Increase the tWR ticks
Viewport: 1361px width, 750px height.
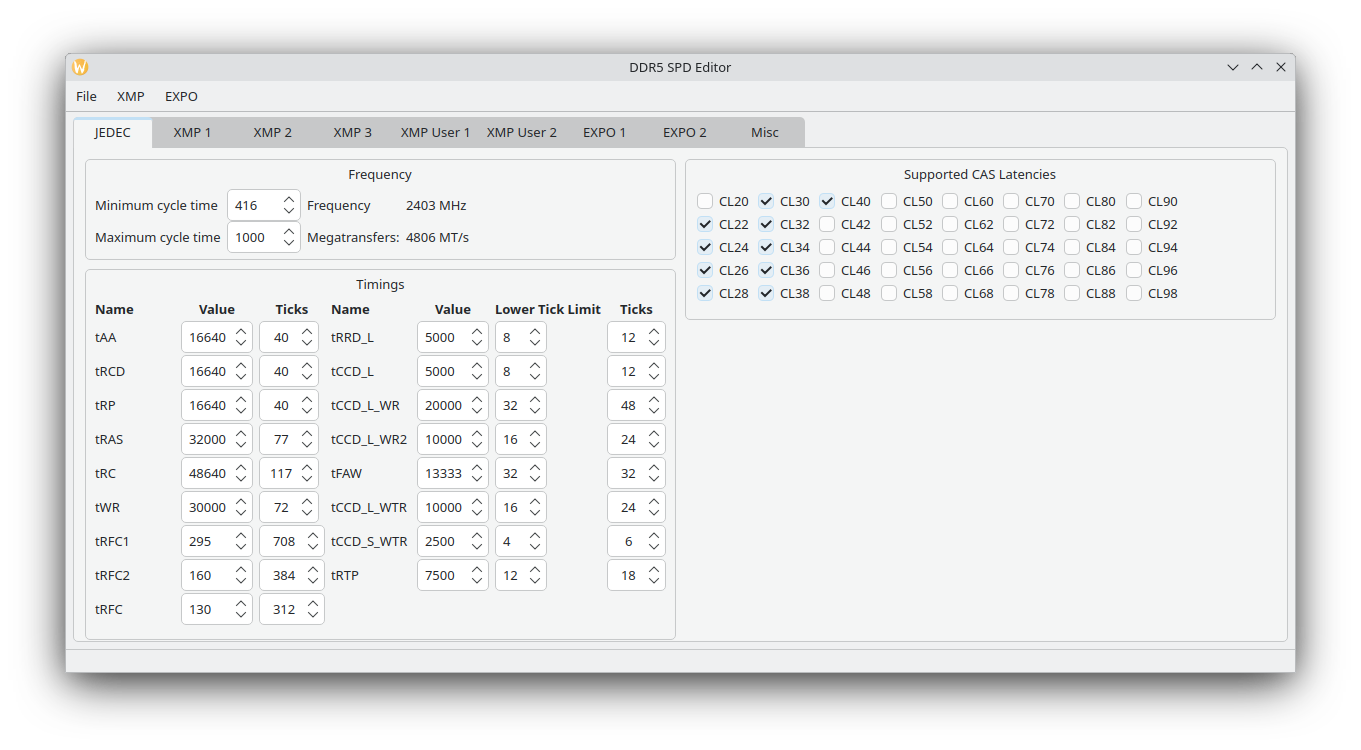(307, 501)
